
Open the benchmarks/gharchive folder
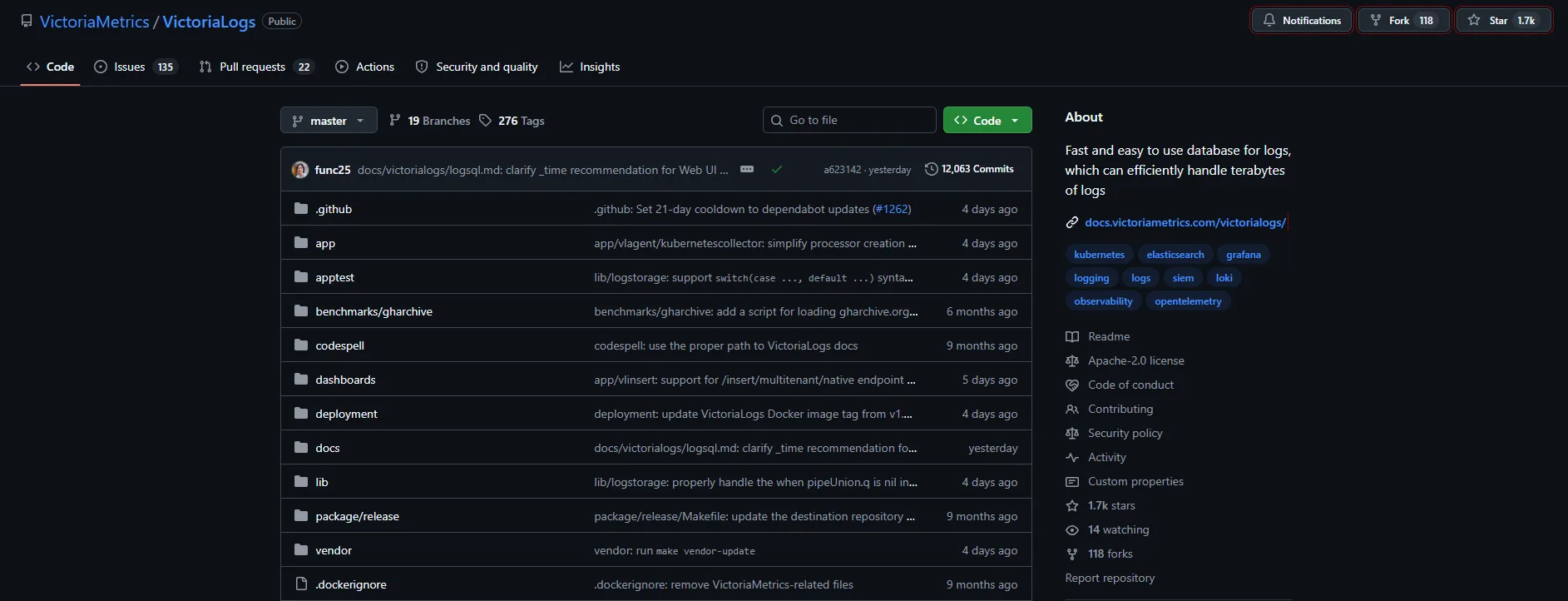373,311
